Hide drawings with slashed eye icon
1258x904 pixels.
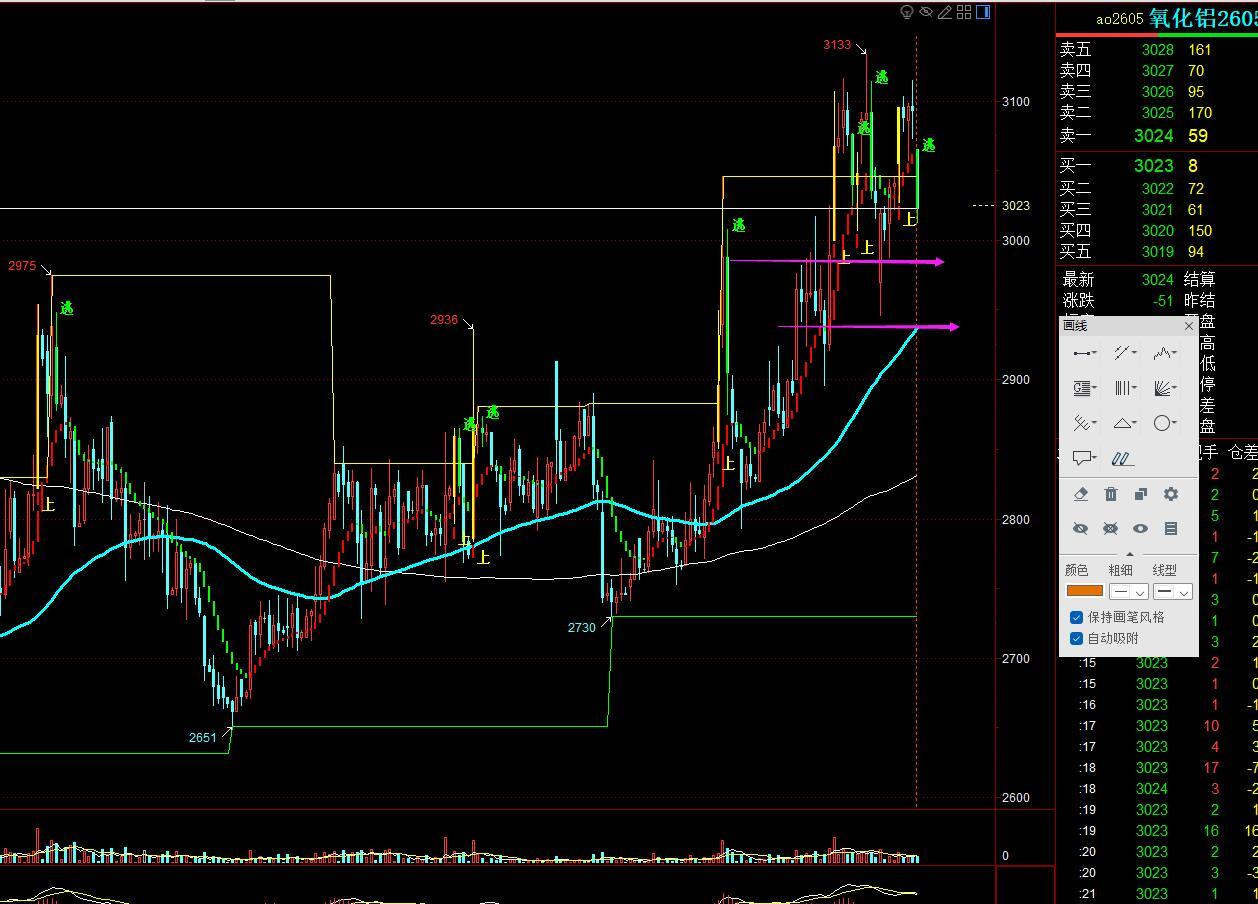click(1080, 528)
